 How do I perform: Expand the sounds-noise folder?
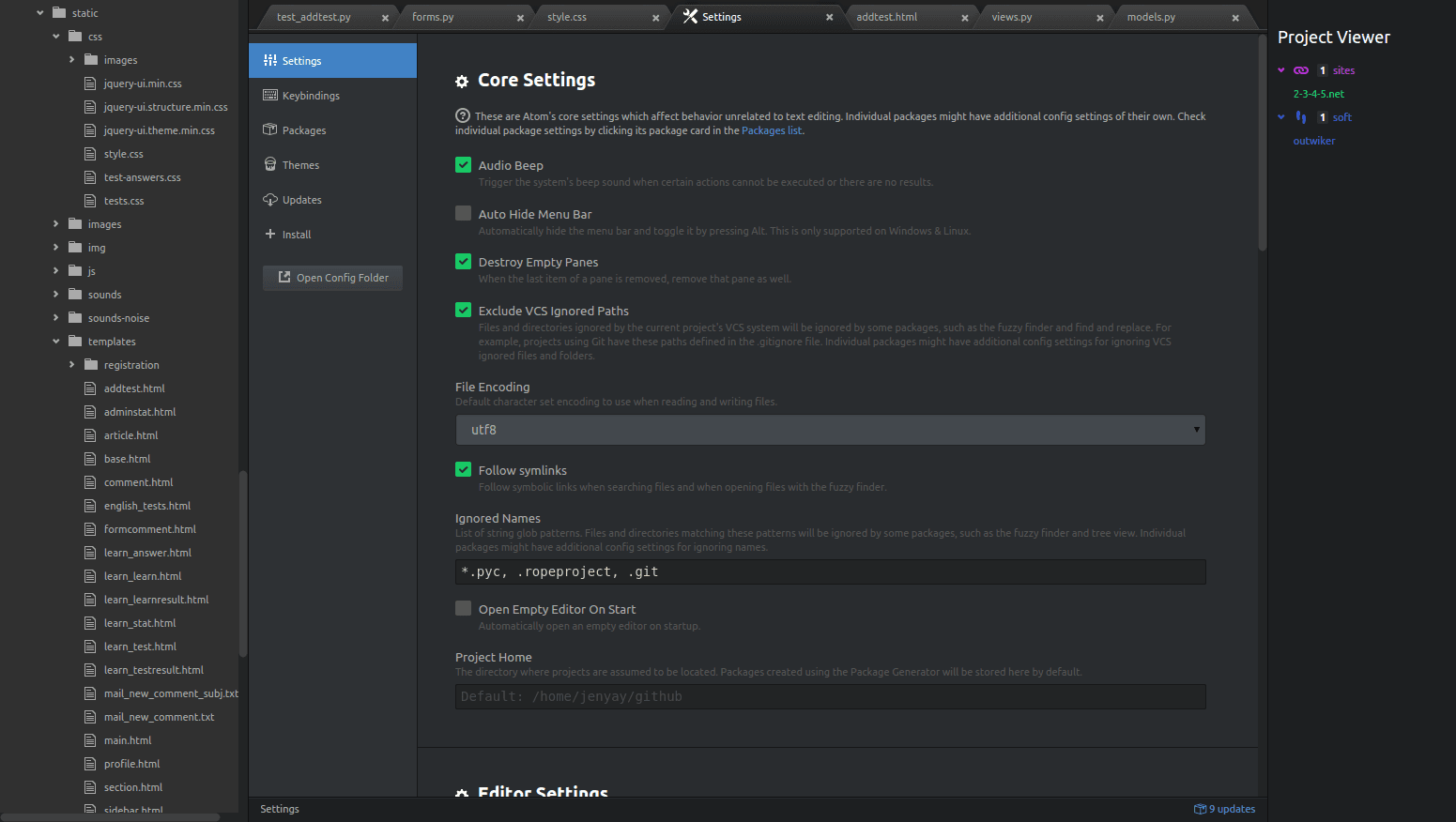(56, 318)
